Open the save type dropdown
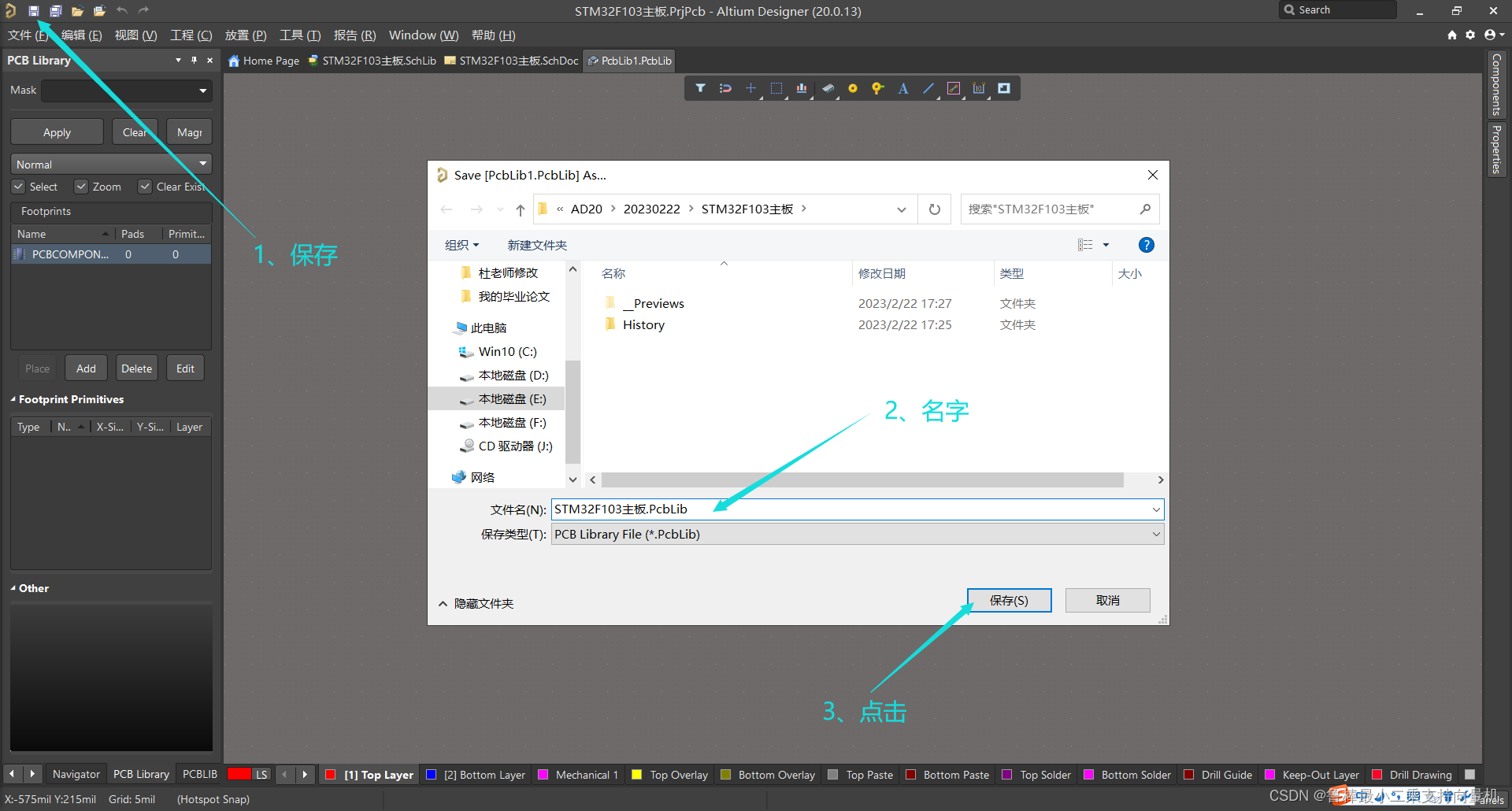This screenshot has height=811, width=1512. pos(1156,534)
